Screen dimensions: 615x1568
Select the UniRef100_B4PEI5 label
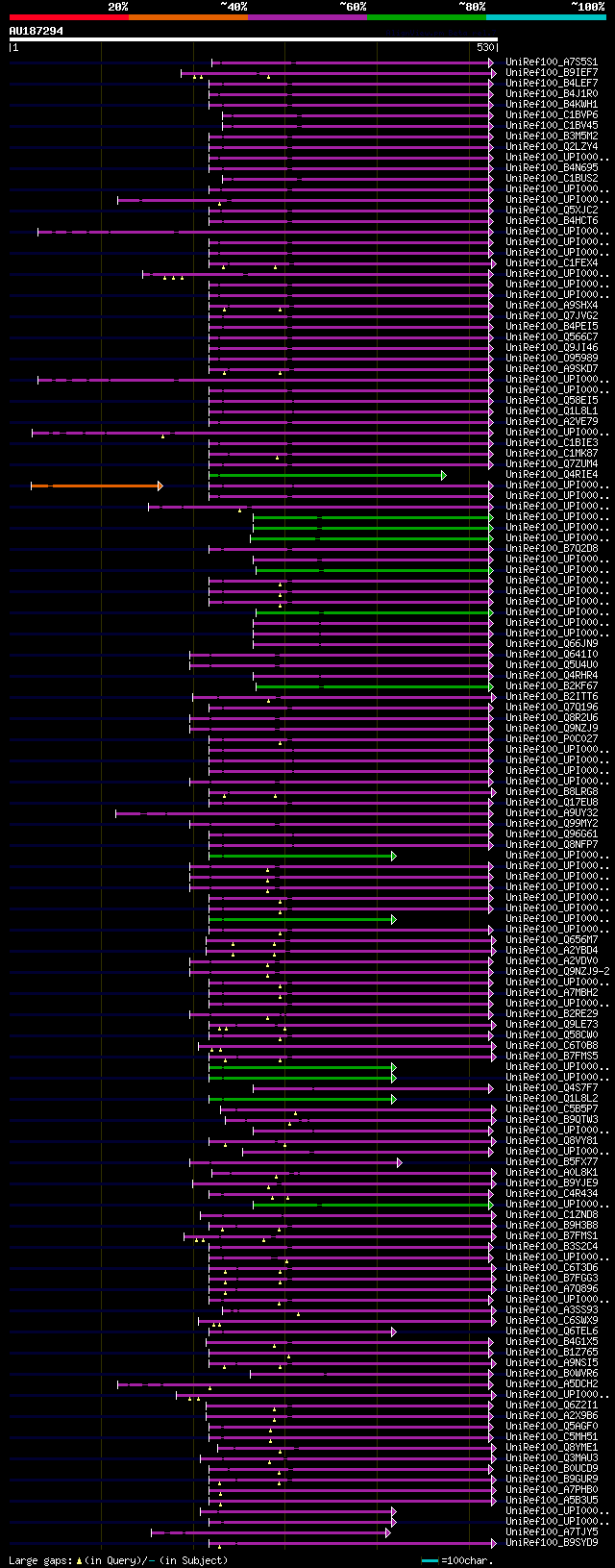(x=552, y=327)
